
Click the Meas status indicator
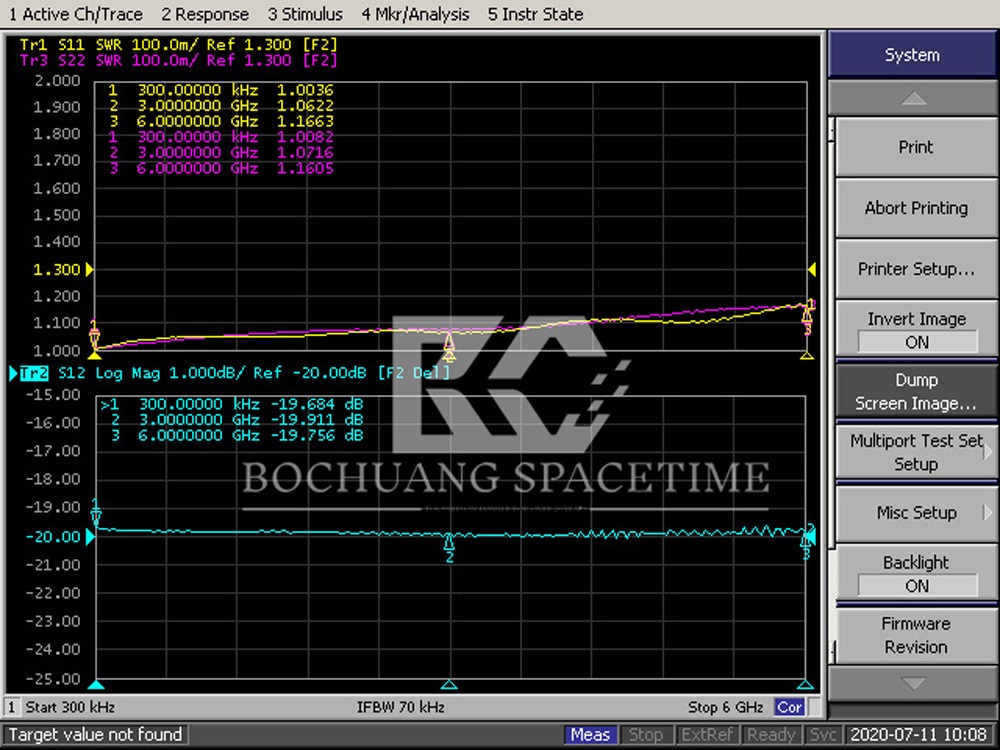click(590, 735)
